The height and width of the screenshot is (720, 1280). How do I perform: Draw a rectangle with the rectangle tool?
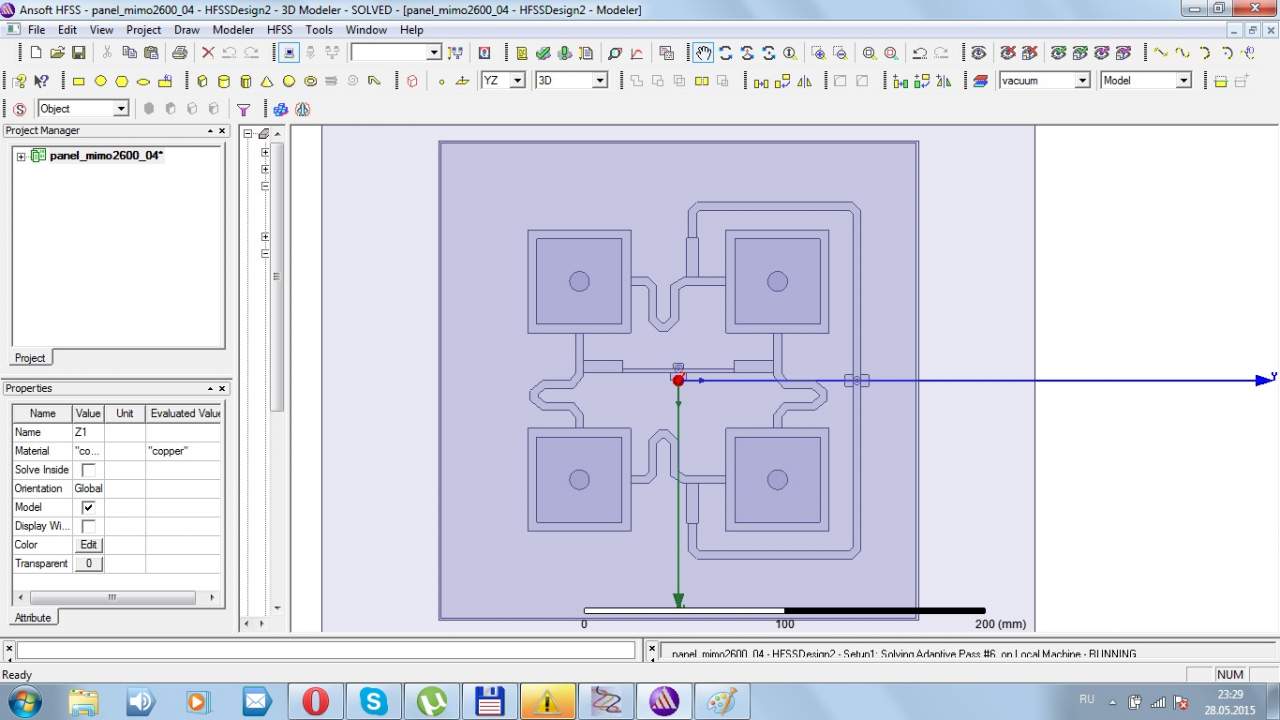pos(79,81)
